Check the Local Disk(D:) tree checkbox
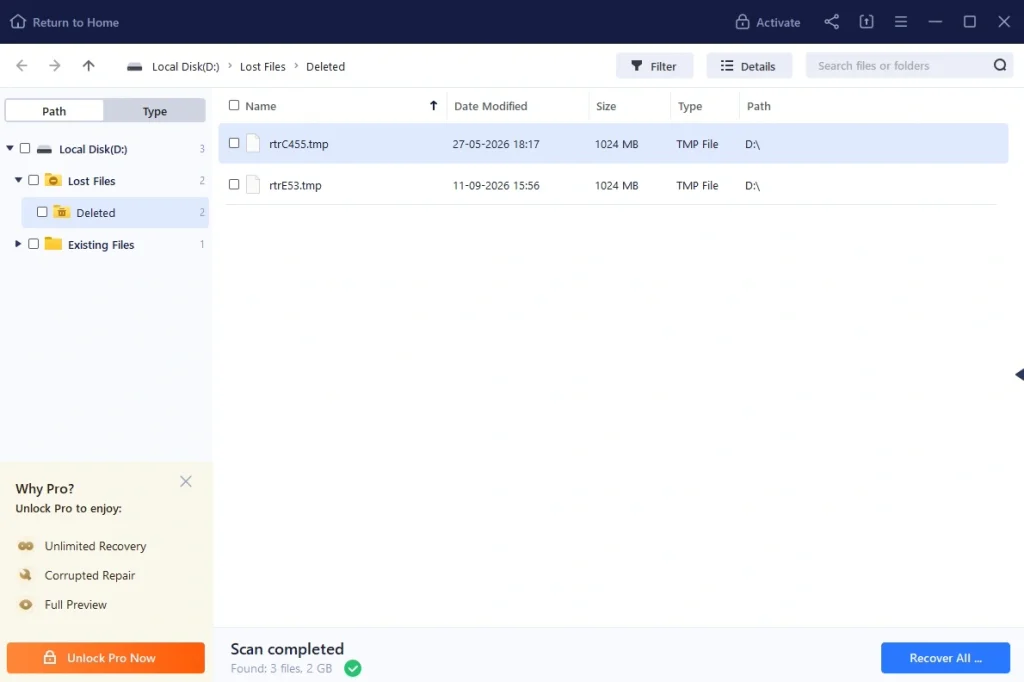 click(x=25, y=148)
